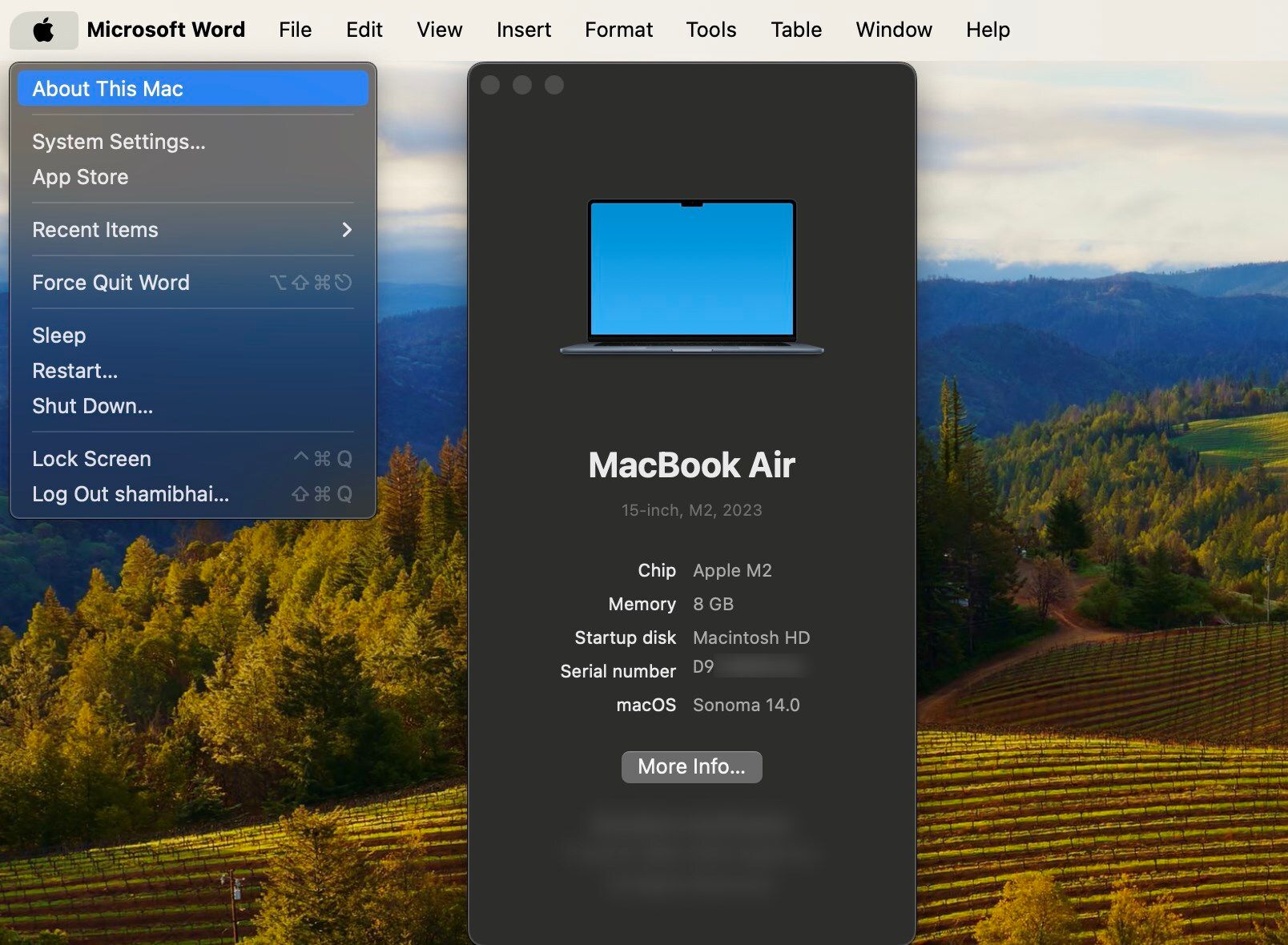
Task: Click the MacBook Air laptop image
Action: [x=692, y=276]
